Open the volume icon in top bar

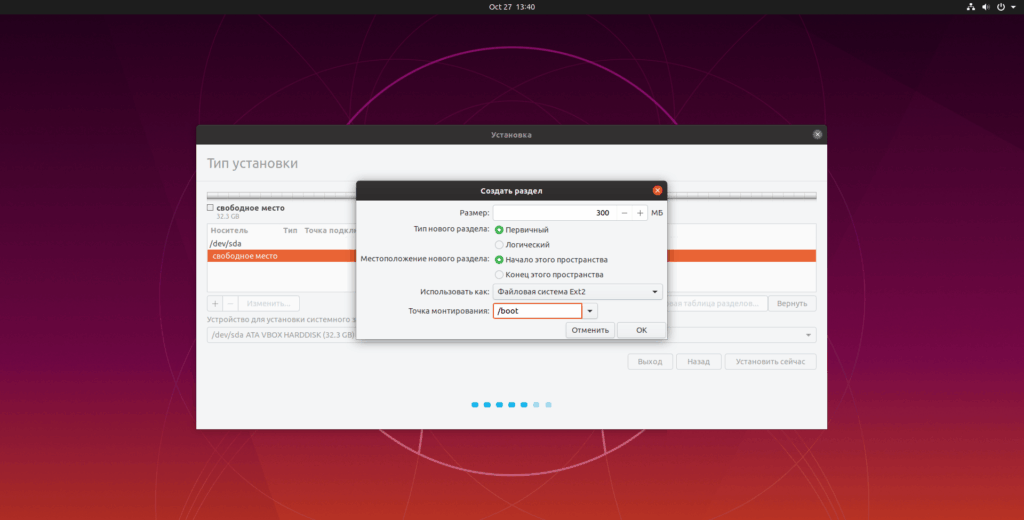[985, 7]
